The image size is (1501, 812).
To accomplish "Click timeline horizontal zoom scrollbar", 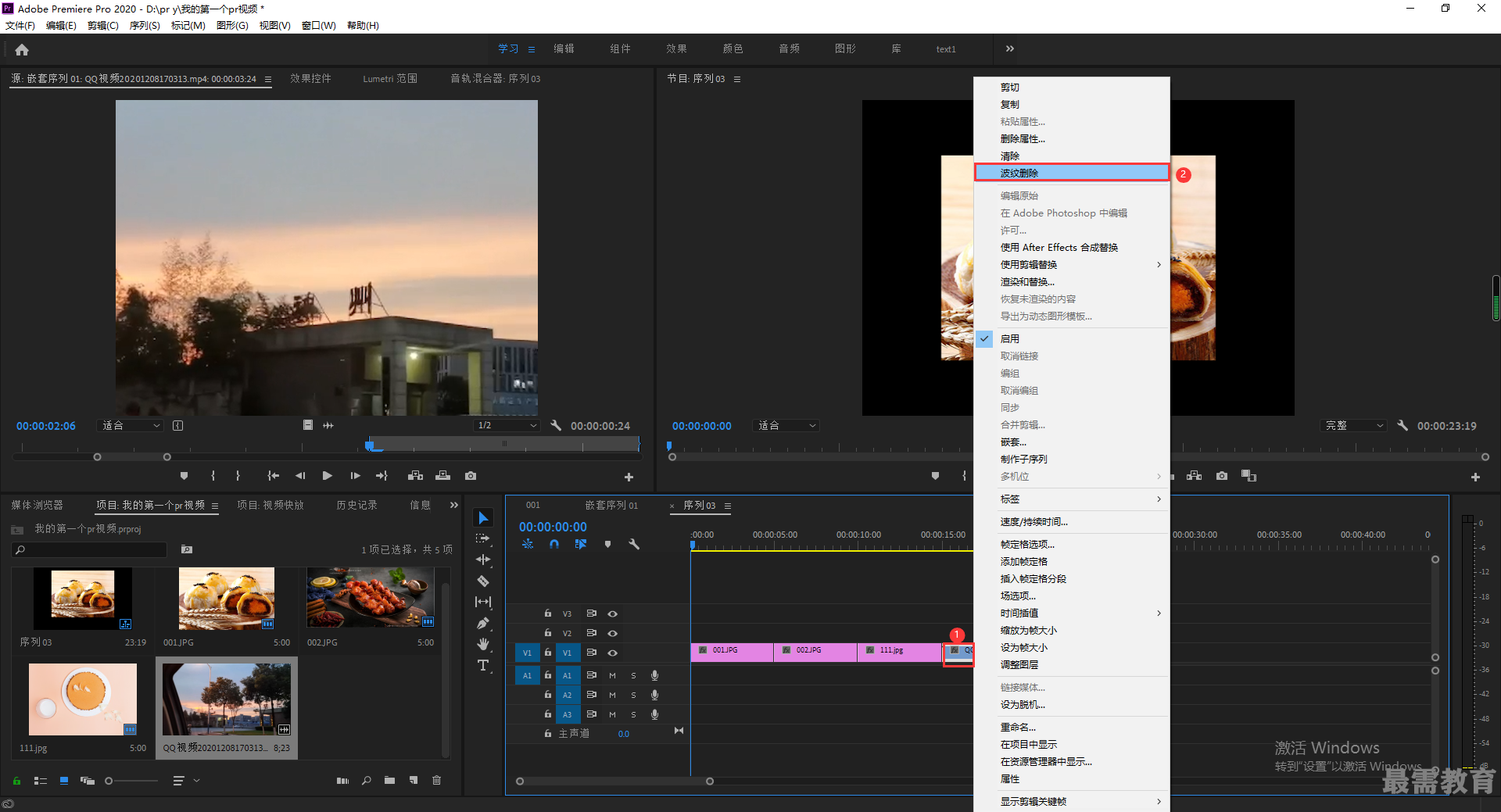I will [x=614, y=781].
